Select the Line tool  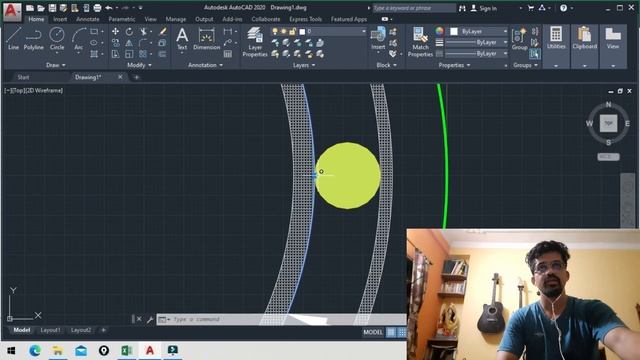(x=13, y=39)
